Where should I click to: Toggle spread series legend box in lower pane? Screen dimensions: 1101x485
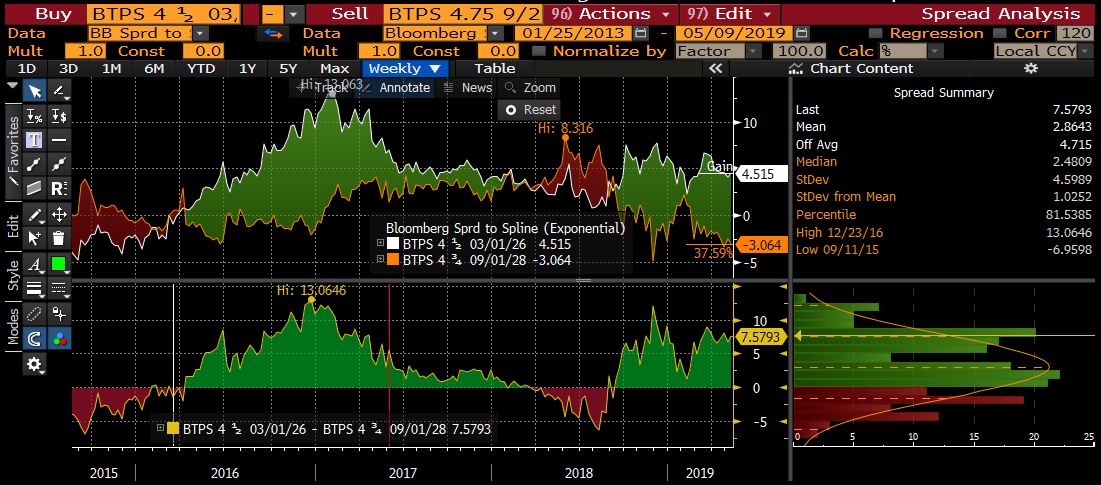[173, 428]
